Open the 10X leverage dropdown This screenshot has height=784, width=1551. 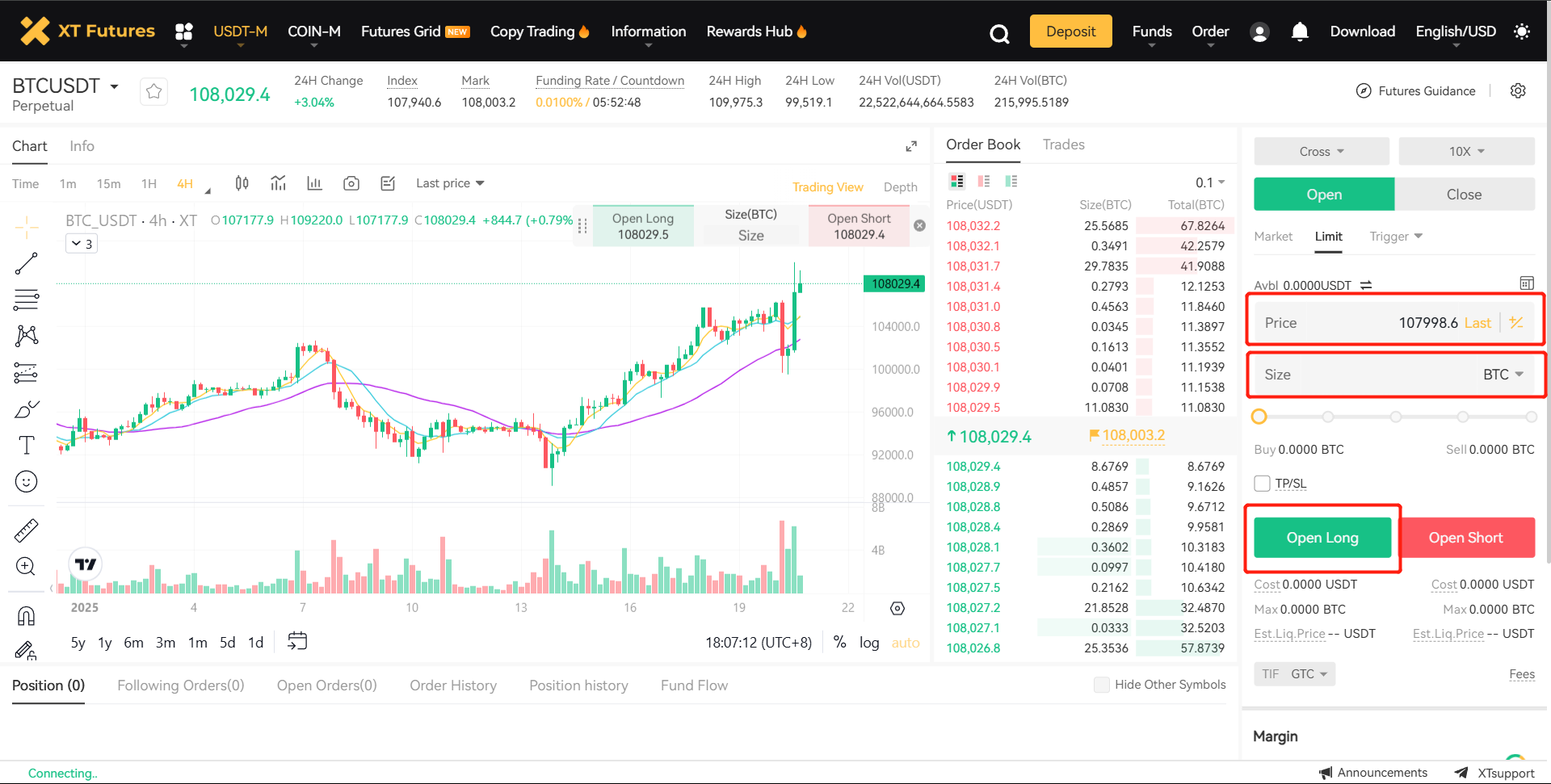[1466, 152]
